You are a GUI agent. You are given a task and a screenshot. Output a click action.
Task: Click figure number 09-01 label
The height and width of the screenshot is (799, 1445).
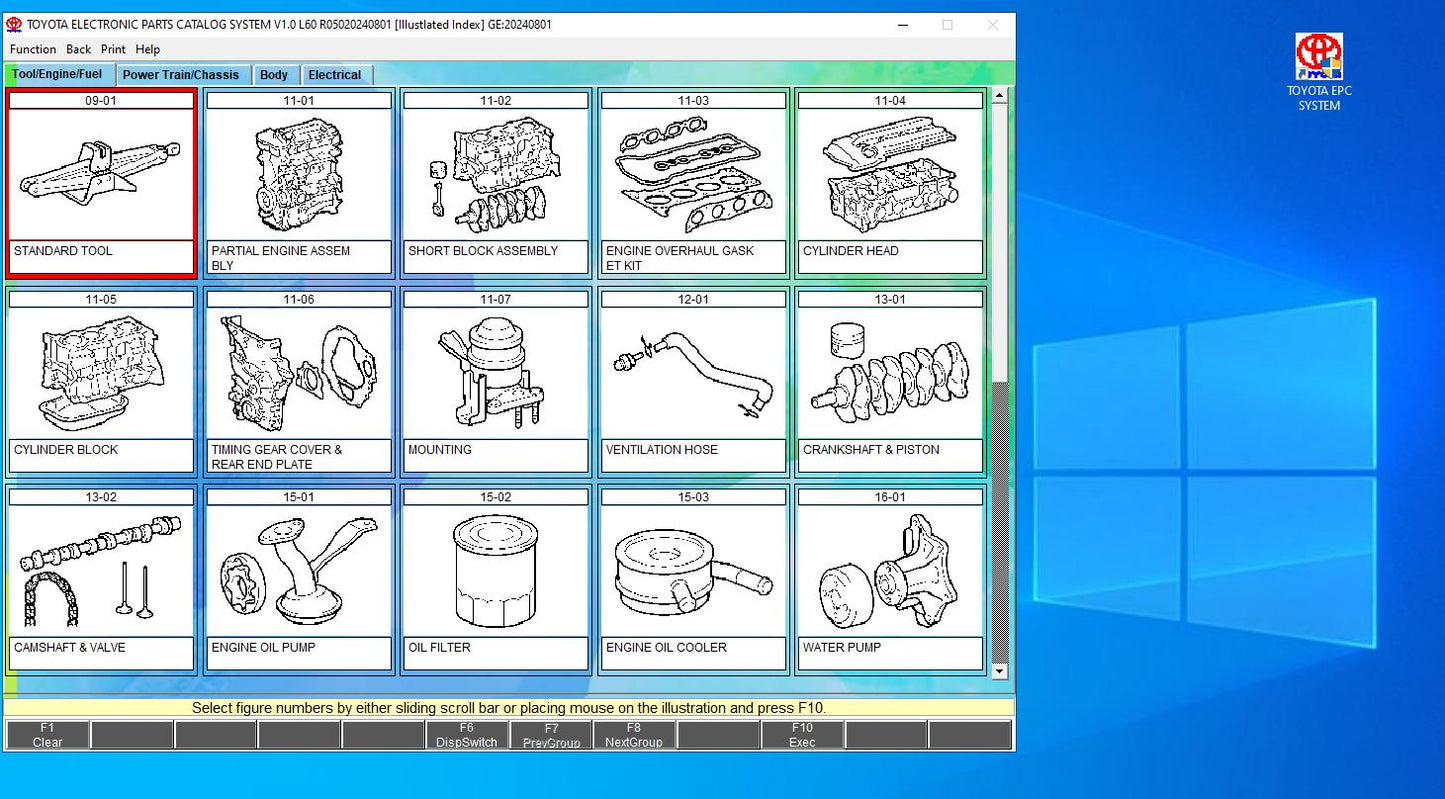(101, 101)
